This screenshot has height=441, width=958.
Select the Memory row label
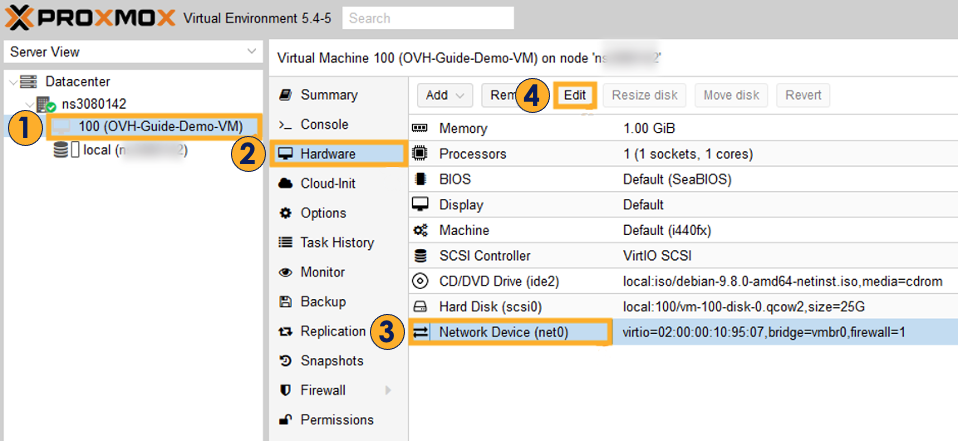(x=463, y=129)
